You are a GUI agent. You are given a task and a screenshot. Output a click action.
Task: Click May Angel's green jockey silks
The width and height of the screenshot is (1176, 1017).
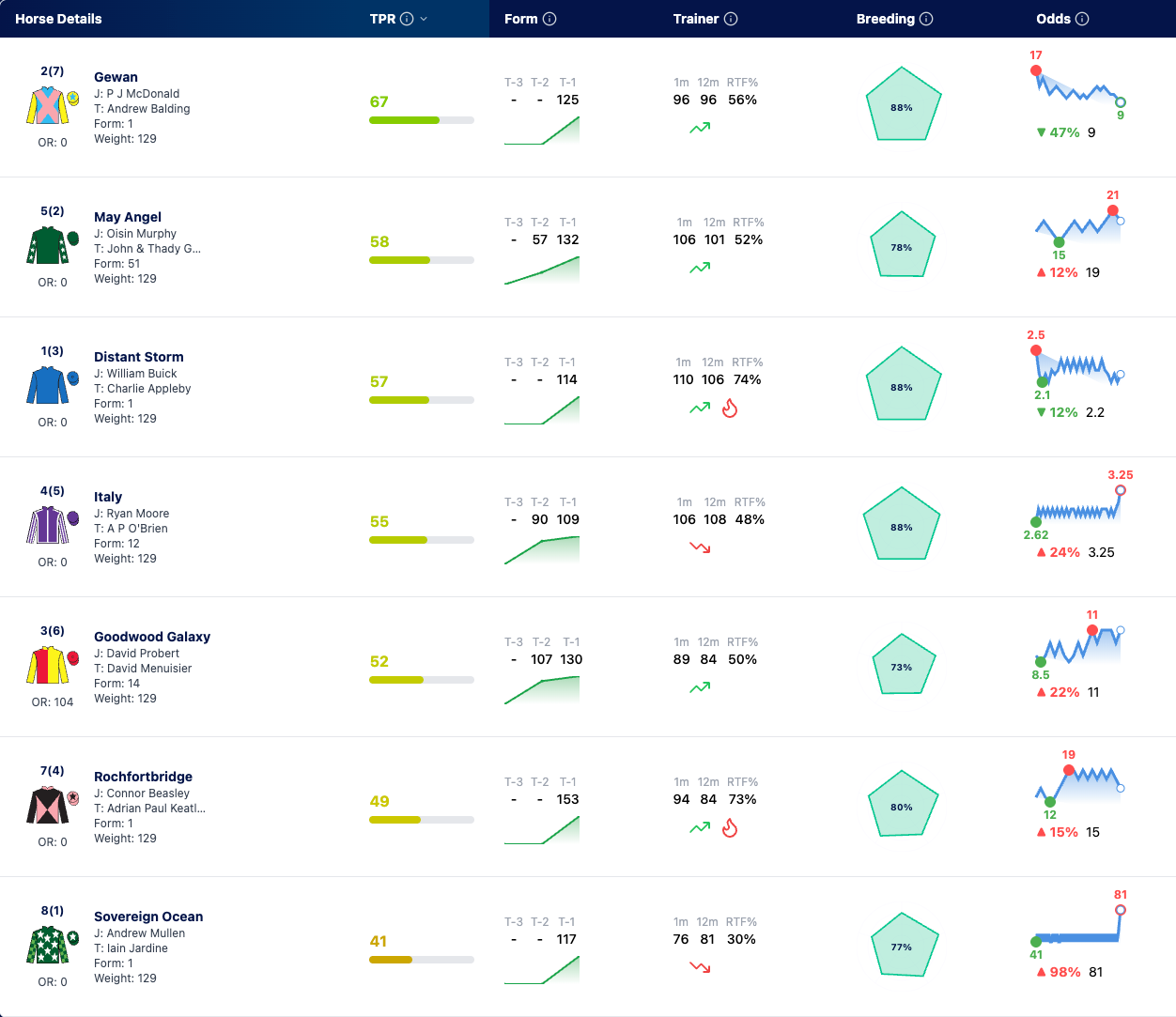(47, 246)
